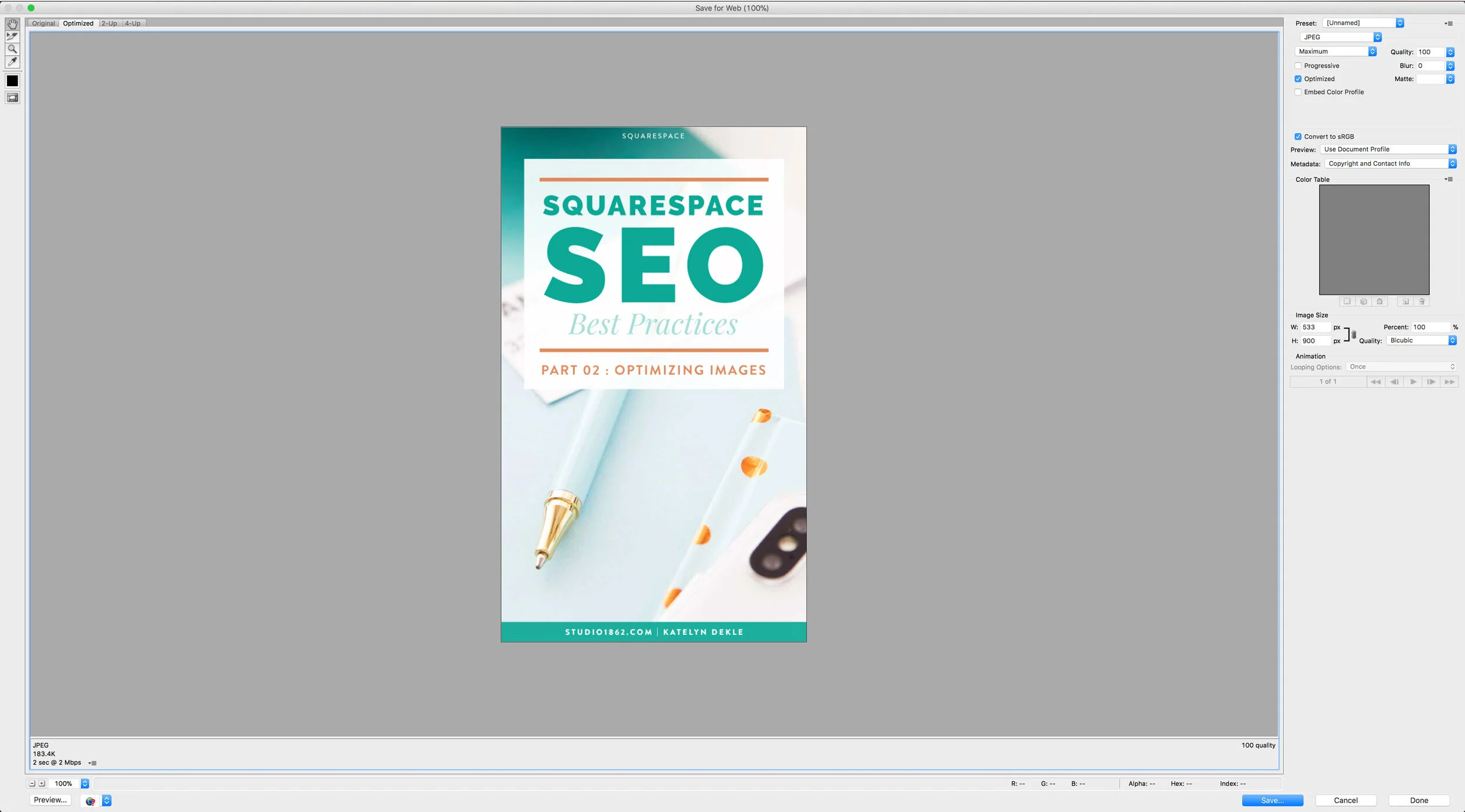Open the Color Table panel menu icon
Viewport: 1465px width, 812px height.
pos(1449,179)
